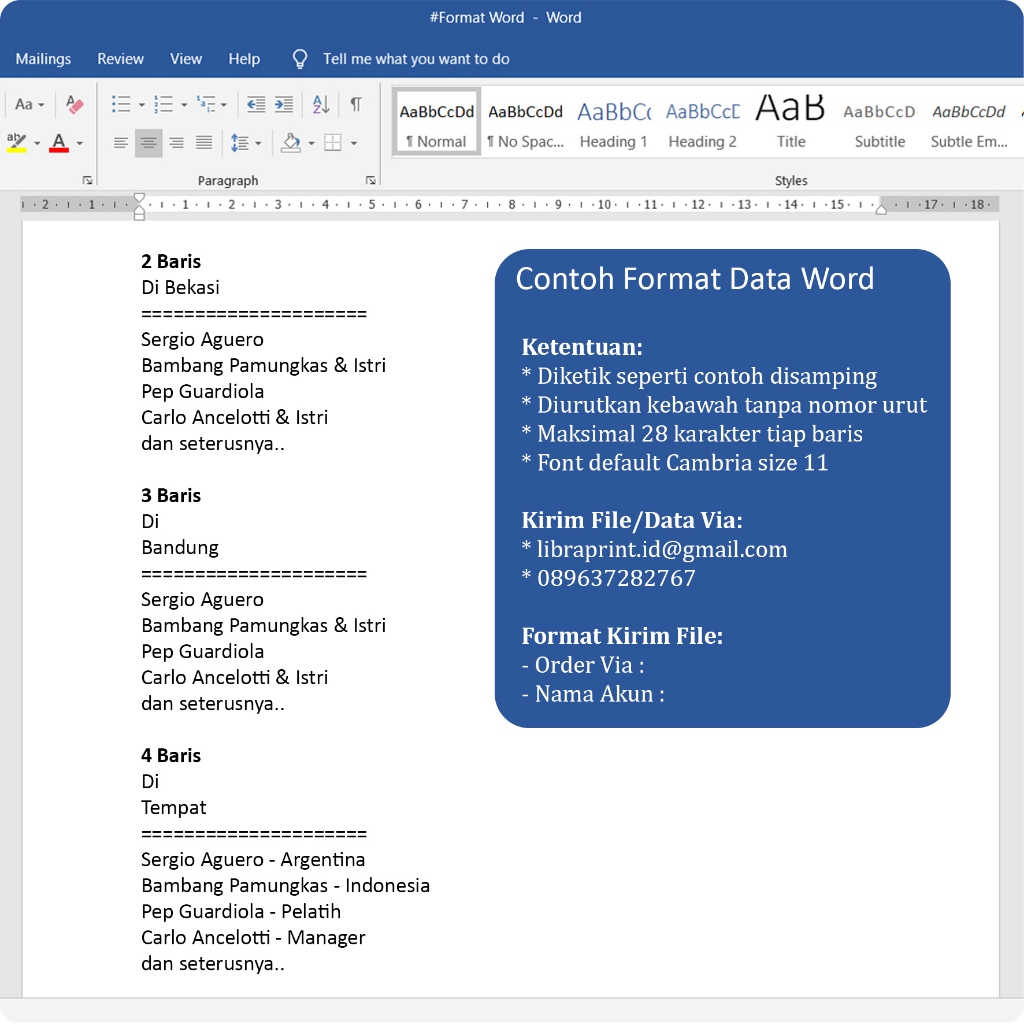Click the right indent ruler marker
This screenshot has height=1024, width=1024.
881,209
